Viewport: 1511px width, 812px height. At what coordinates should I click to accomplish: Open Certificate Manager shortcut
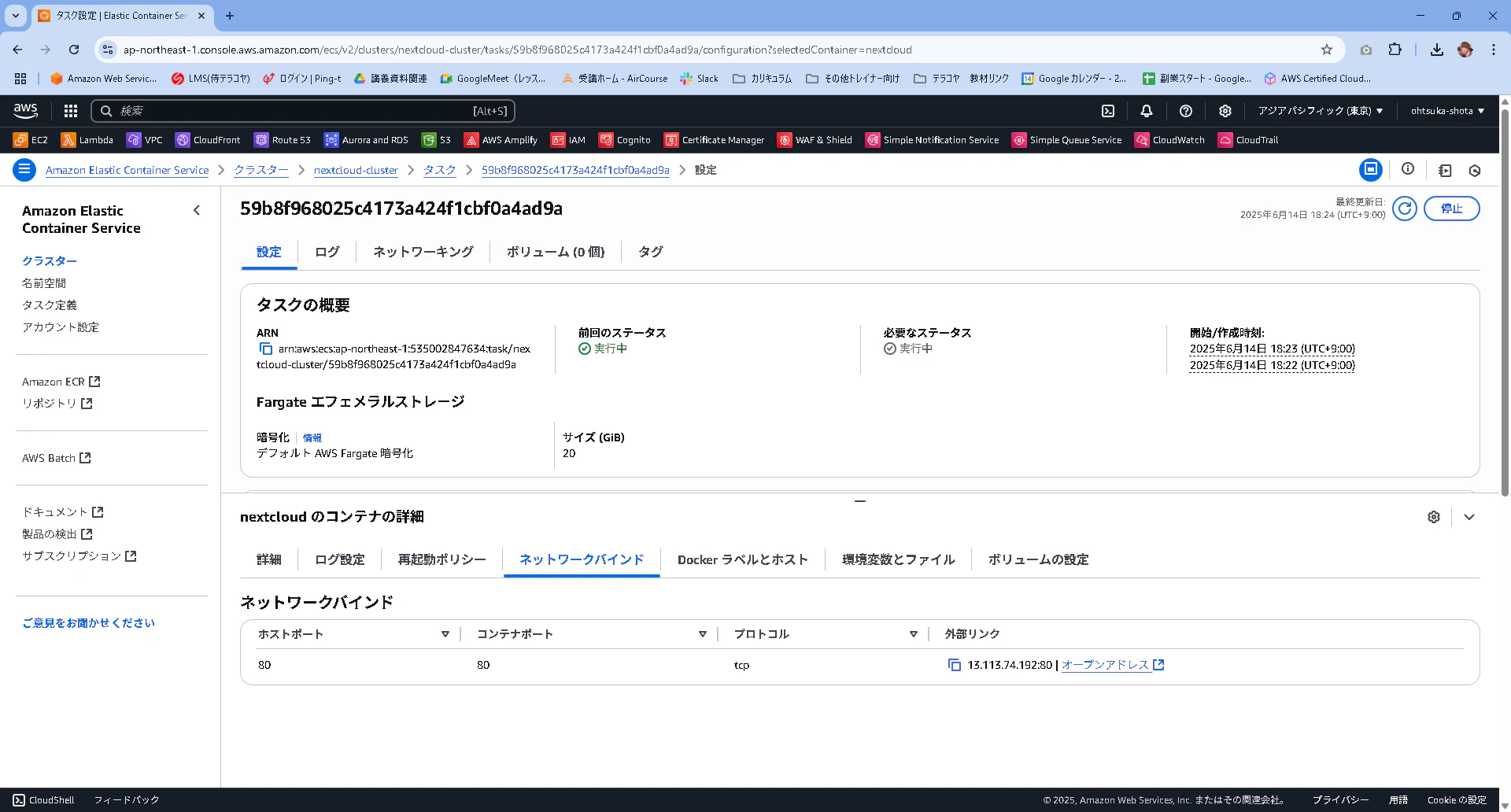pos(715,140)
